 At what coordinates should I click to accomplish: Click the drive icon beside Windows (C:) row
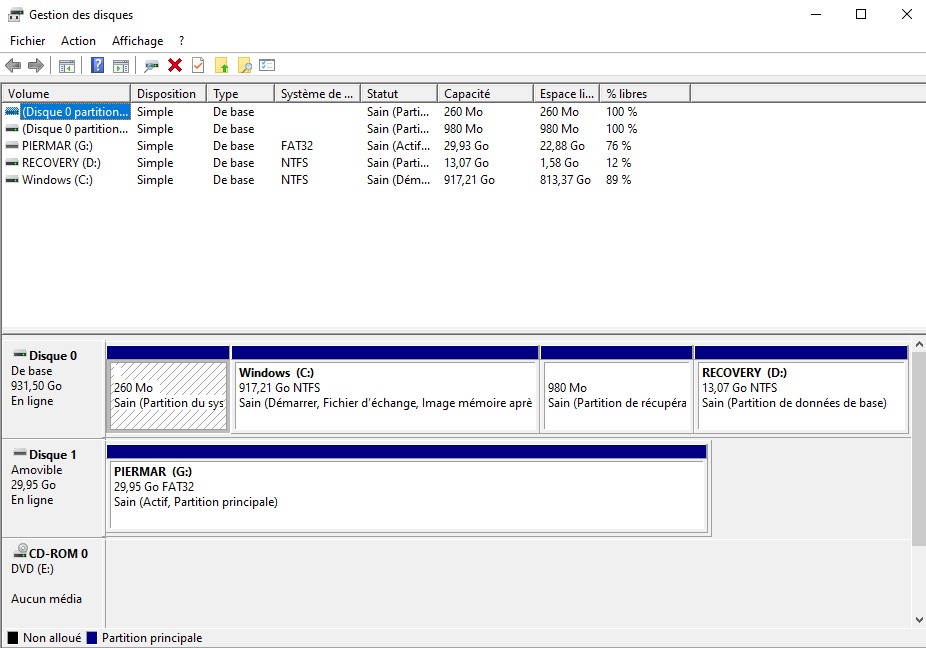12,180
